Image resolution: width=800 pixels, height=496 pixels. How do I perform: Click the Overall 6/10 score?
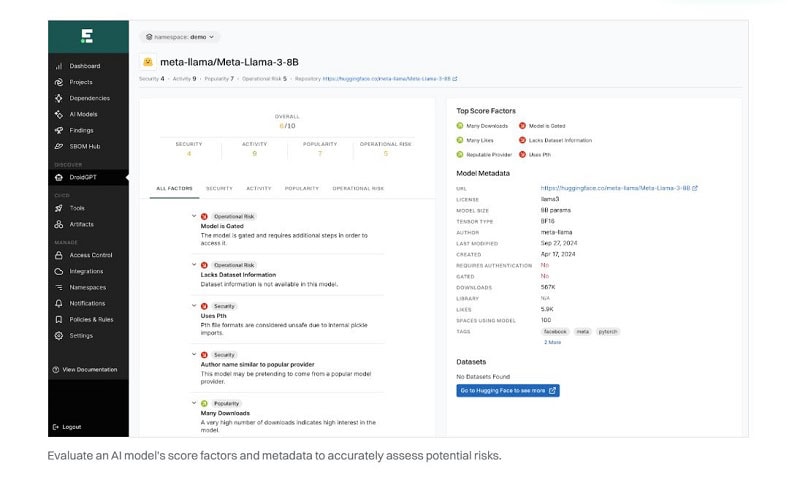pyautogui.click(x=287, y=126)
